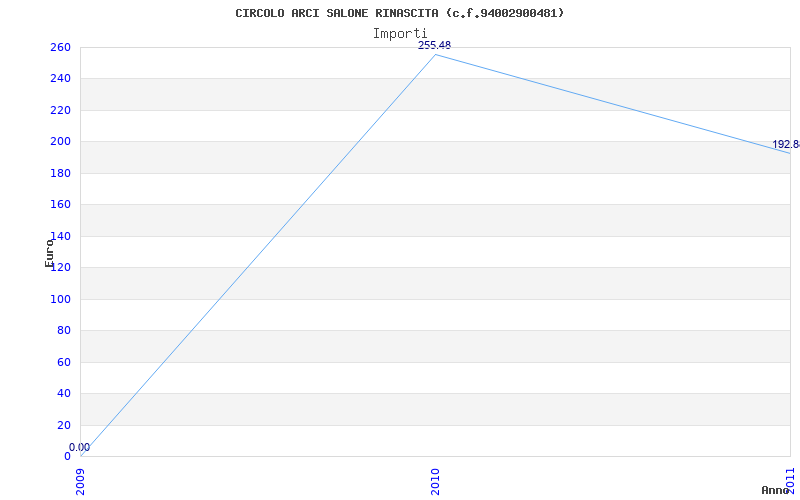Viewport: 800px width, 500px height.
Task: Click the 180 y-axis tick label
Action: pyautogui.click(x=60, y=173)
